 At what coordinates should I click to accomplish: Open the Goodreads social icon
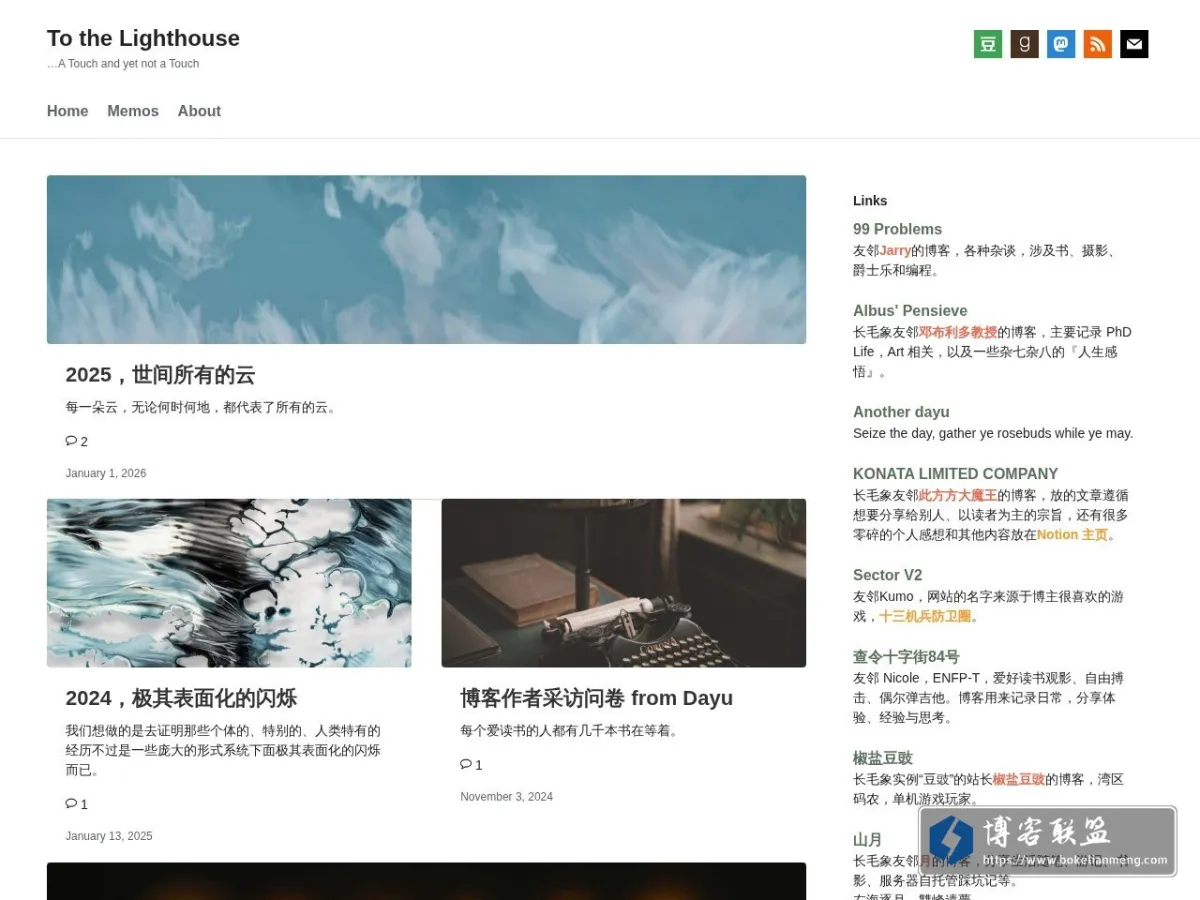click(x=1024, y=44)
